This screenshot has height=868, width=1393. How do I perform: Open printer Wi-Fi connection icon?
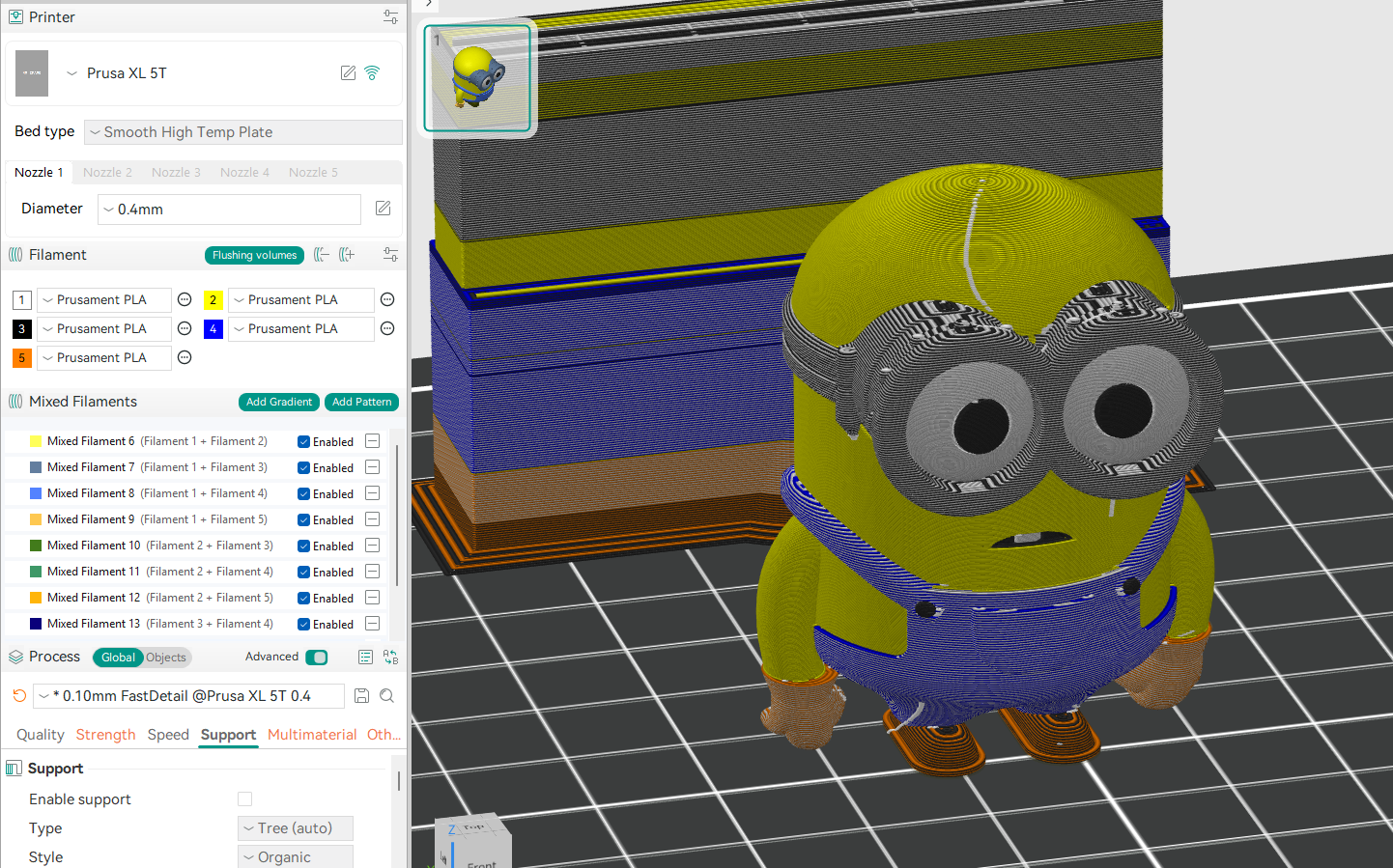[372, 73]
